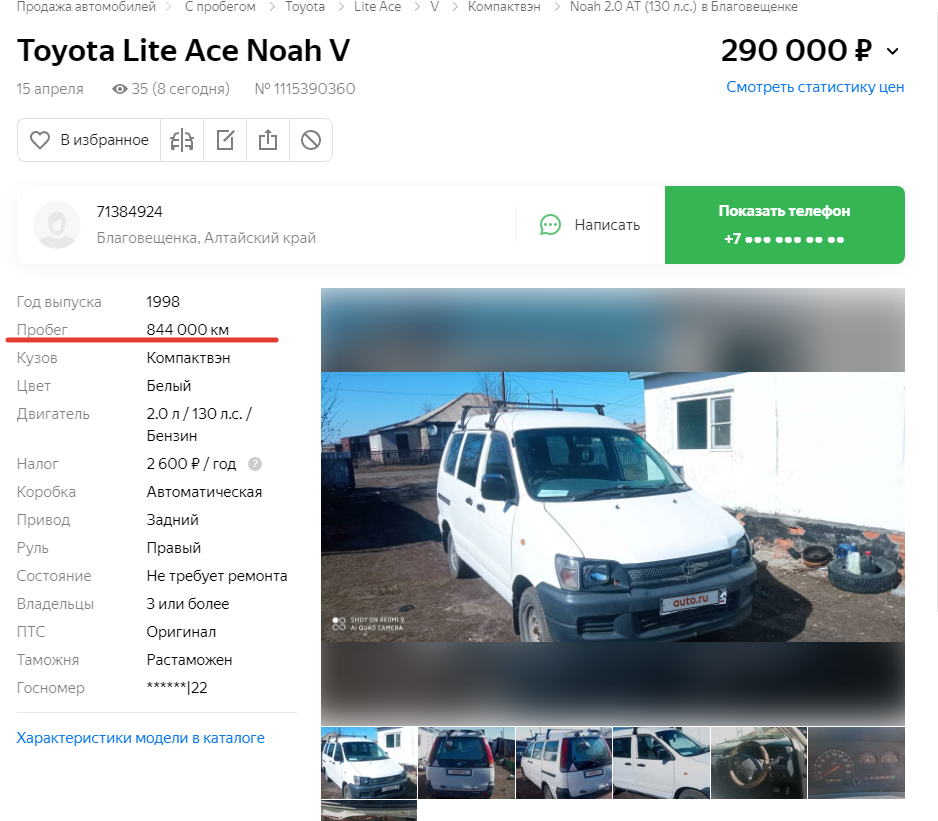Click the share listing icon

pyautogui.click(x=268, y=140)
